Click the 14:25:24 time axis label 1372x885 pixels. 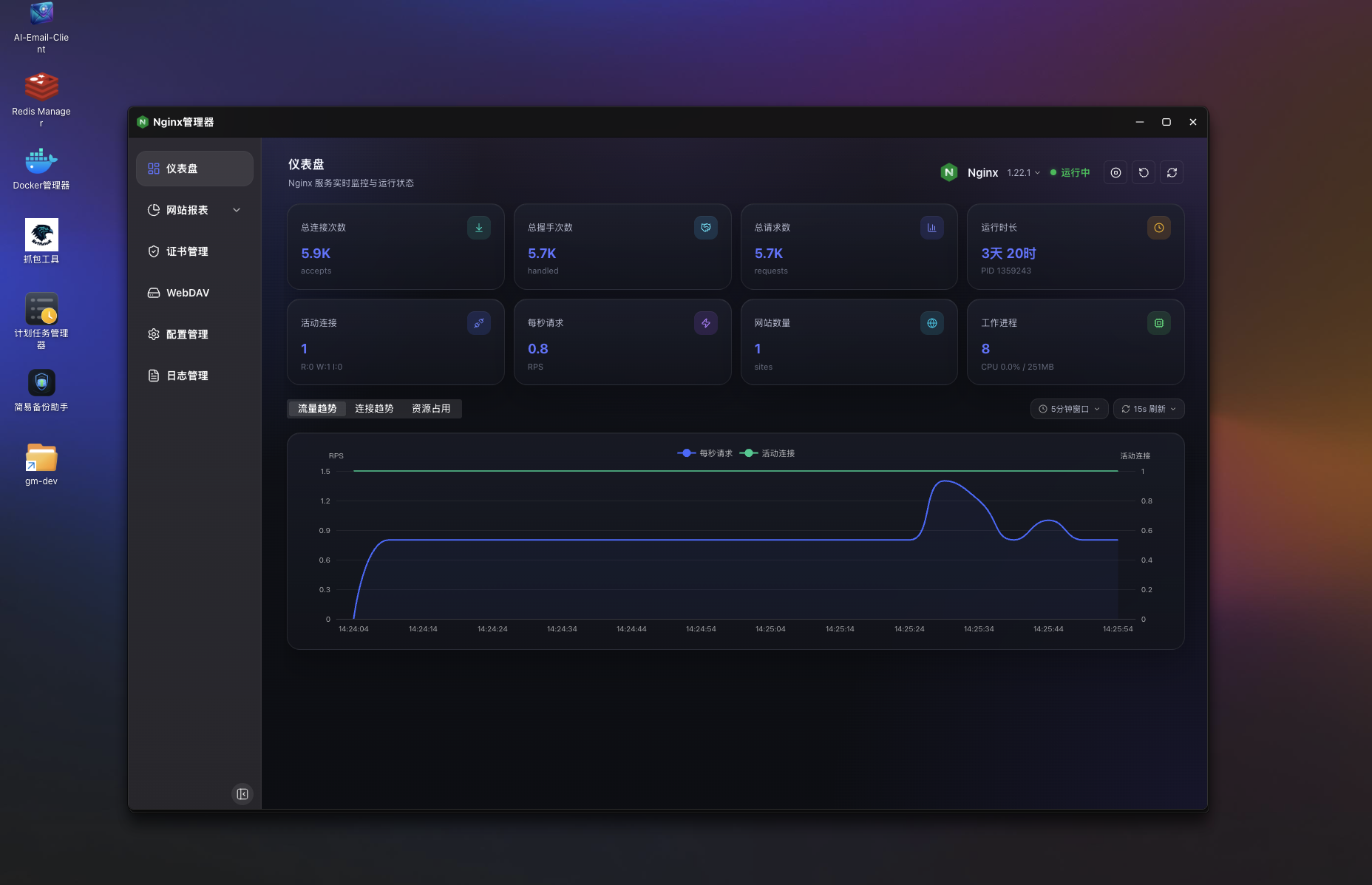909,629
